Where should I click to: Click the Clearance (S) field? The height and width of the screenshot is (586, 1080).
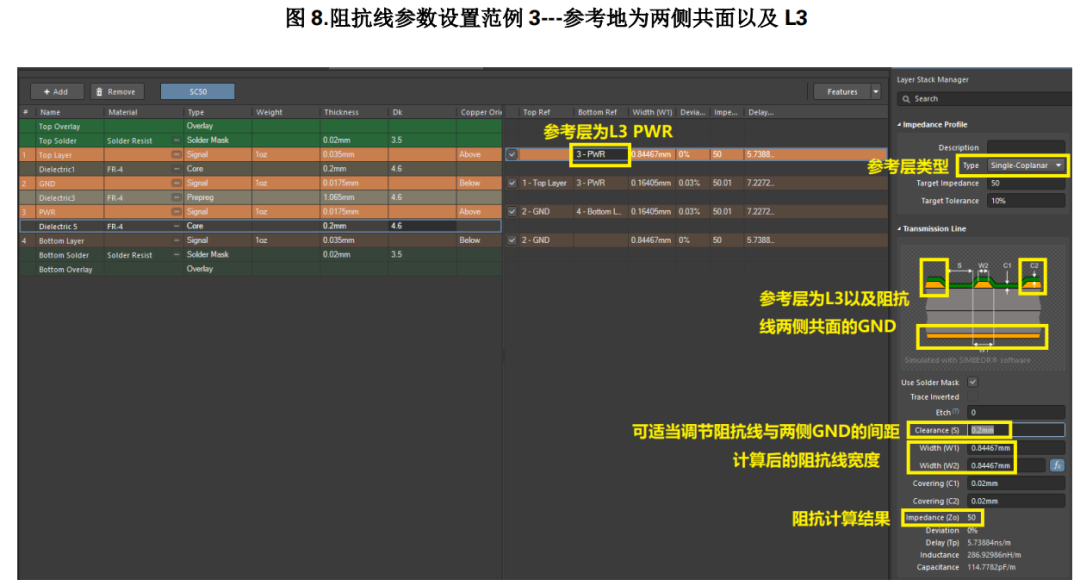click(1016, 430)
